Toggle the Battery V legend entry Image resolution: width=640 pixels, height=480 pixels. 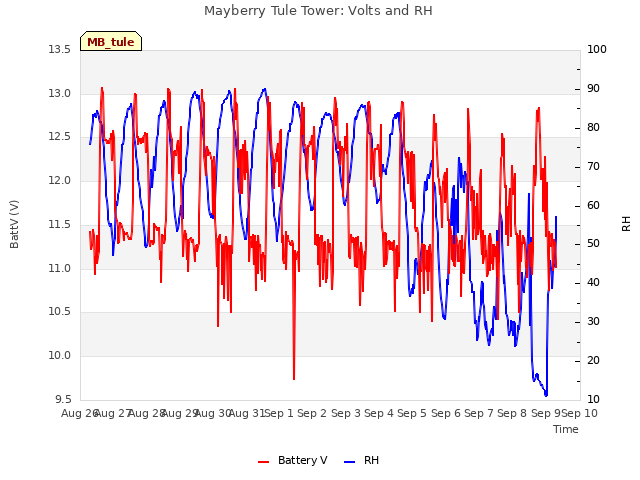click(x=292, y=460)
